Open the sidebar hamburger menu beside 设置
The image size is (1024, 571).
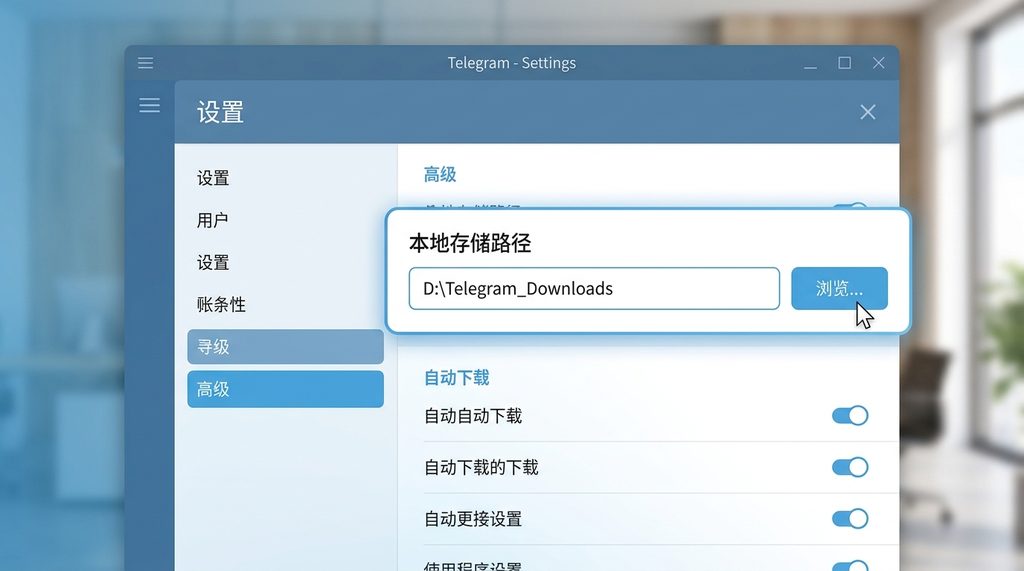pyautogui.click(x=150, y=105)
